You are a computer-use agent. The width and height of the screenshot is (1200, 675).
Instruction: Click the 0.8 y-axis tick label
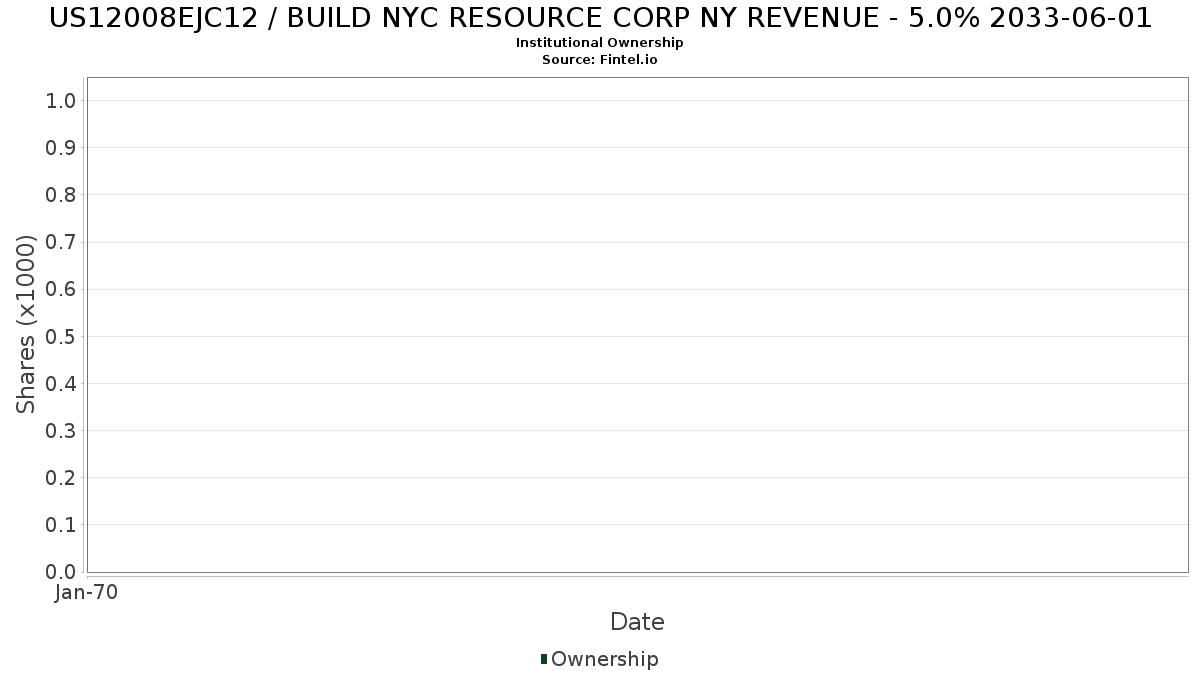tap(61, 195)
